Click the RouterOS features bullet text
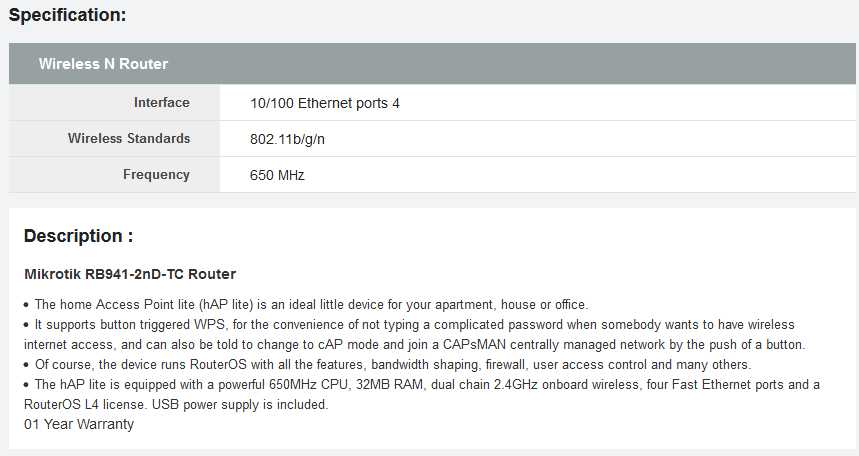The width and height of the screenshot is (859, 456). (x=390, y=365)
